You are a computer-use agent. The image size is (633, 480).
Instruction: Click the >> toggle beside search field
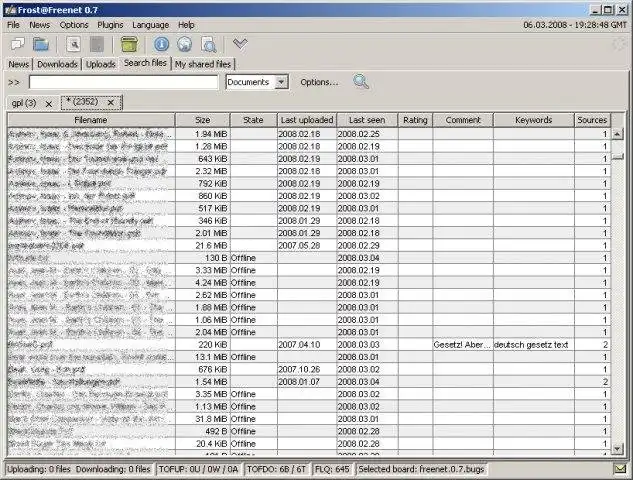[14, 82]
